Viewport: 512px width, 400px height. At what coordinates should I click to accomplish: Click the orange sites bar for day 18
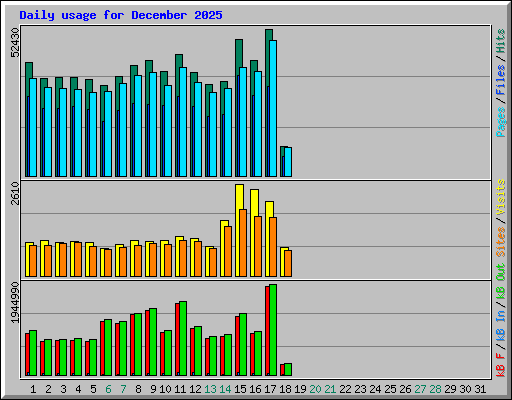coord(288,263)
